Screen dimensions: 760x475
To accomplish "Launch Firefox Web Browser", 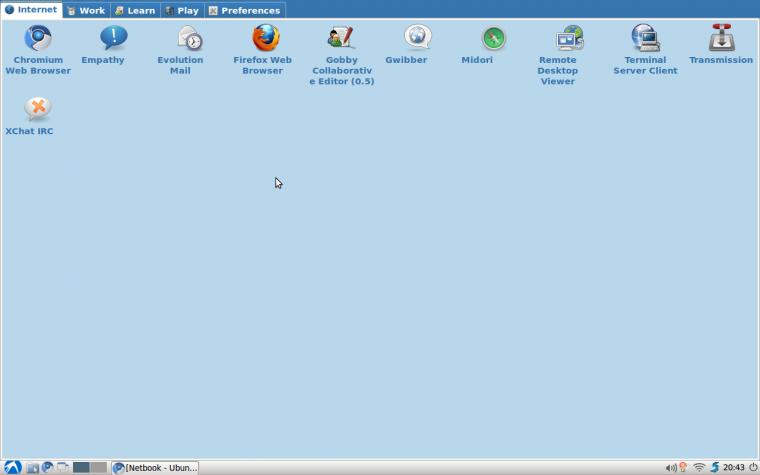I will [264, 40].
